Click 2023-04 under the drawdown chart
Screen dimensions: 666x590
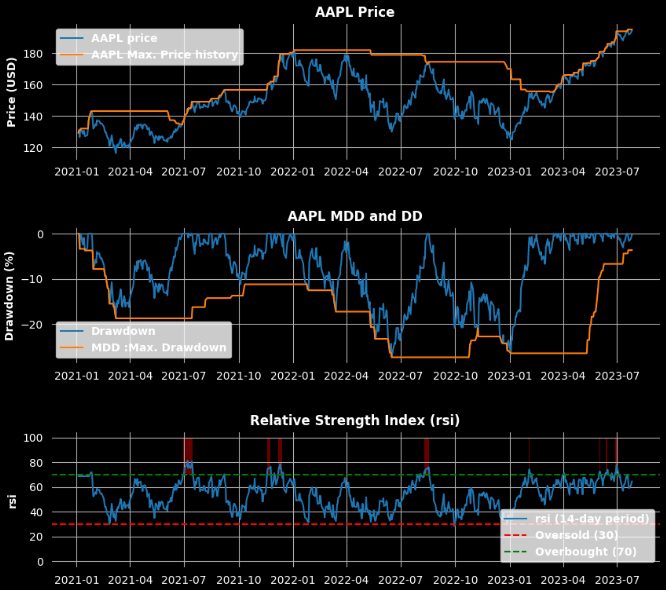563,376
